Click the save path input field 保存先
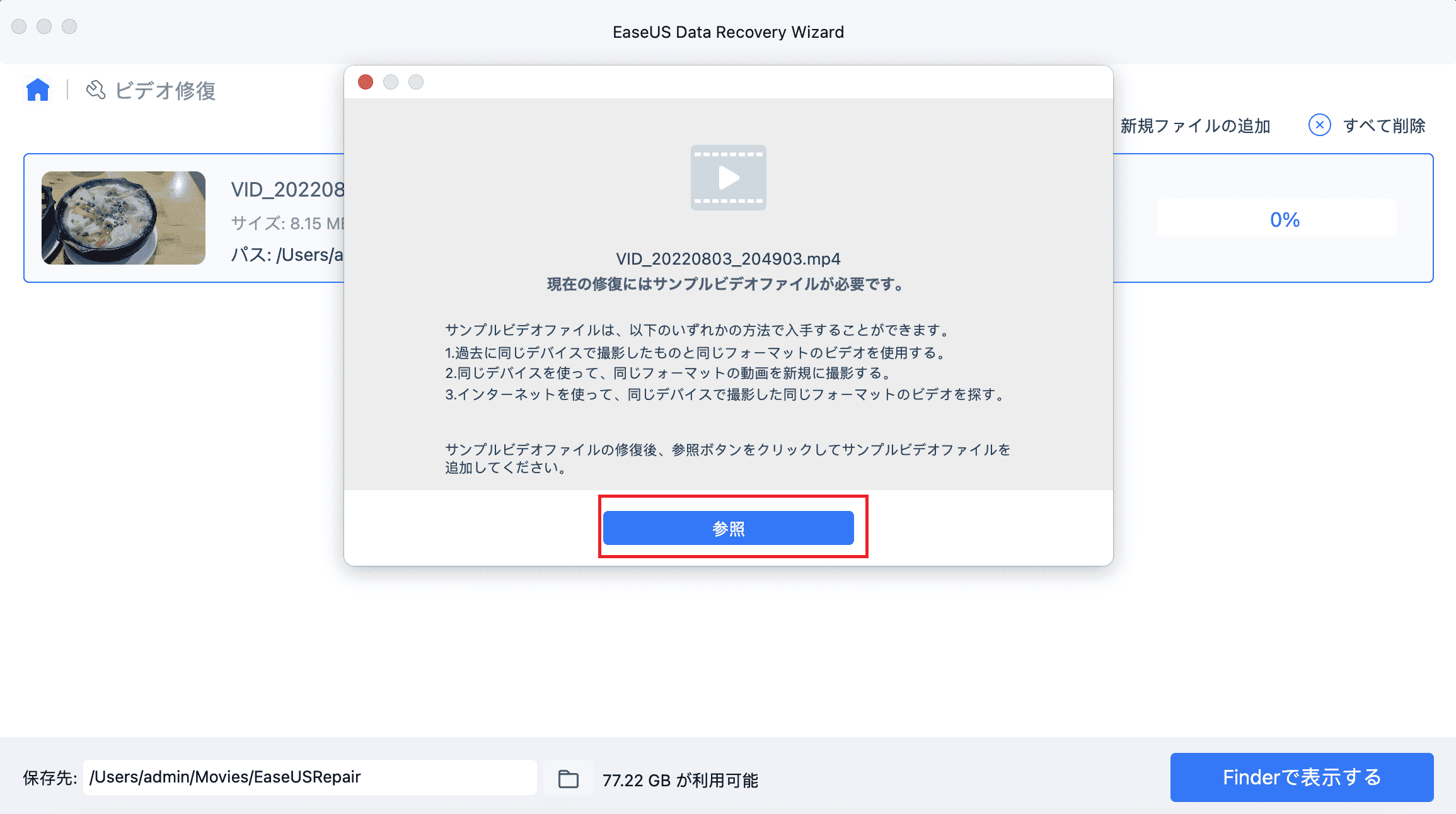This screenshot has height=814, width=1456. click(x=310, y=777)
